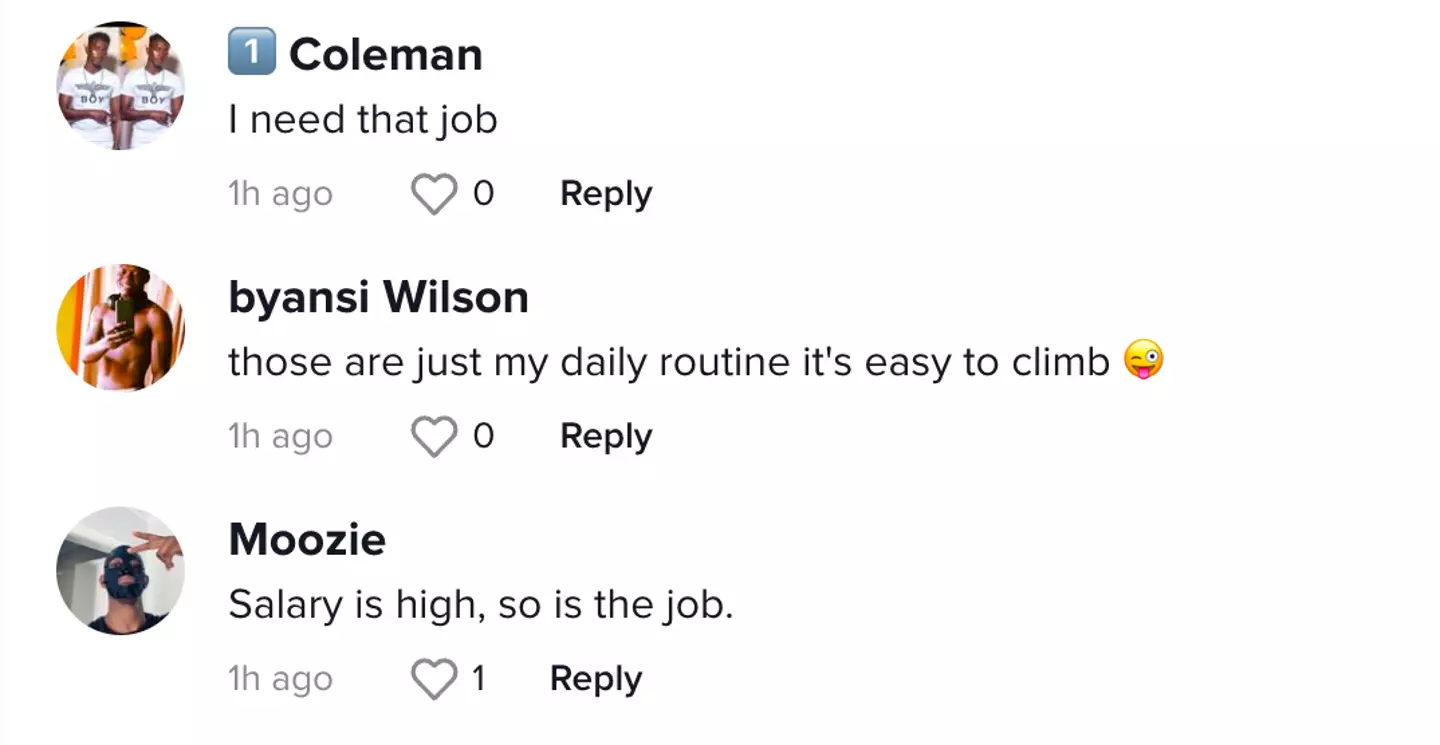Like Coleman's comment with the heart icon
Screen dimensions: 1440x745
click(435, 194)
